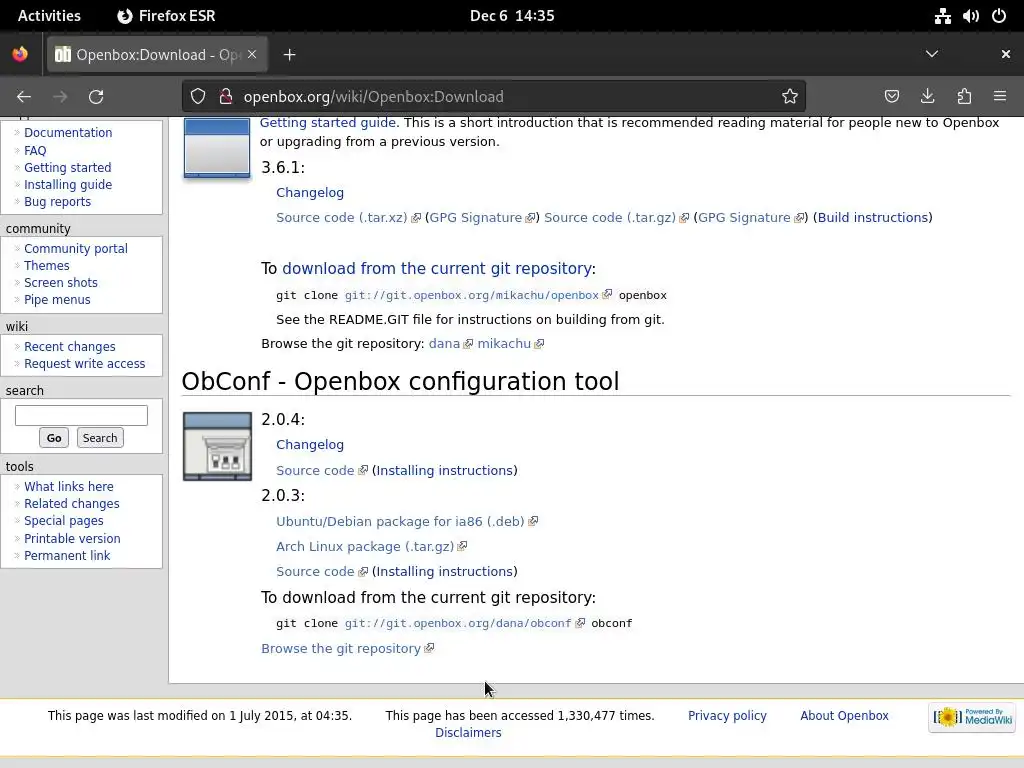Viewport: 1024px width, 768px height.
Task: Open the ObConf 2.0.4 Changelog link
Action: tap(310, 445)
